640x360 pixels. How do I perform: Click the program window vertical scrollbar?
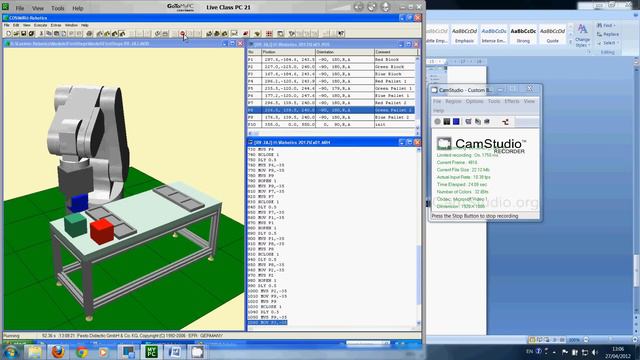(x=418, y=237)
